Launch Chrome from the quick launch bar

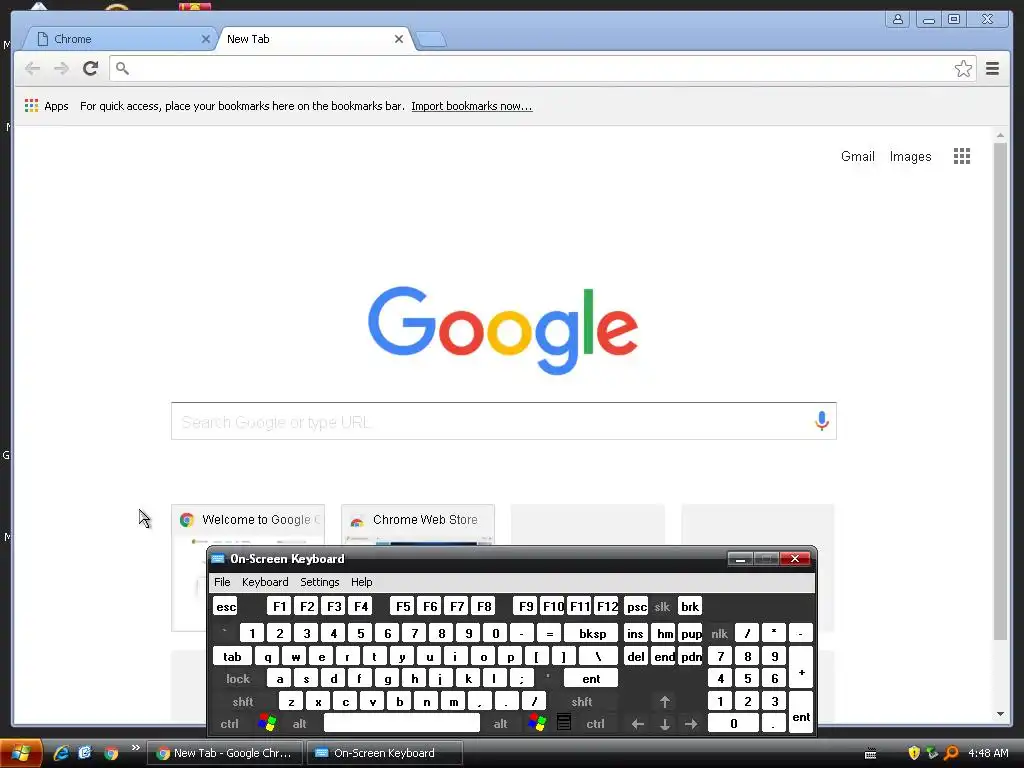[111, 753]
